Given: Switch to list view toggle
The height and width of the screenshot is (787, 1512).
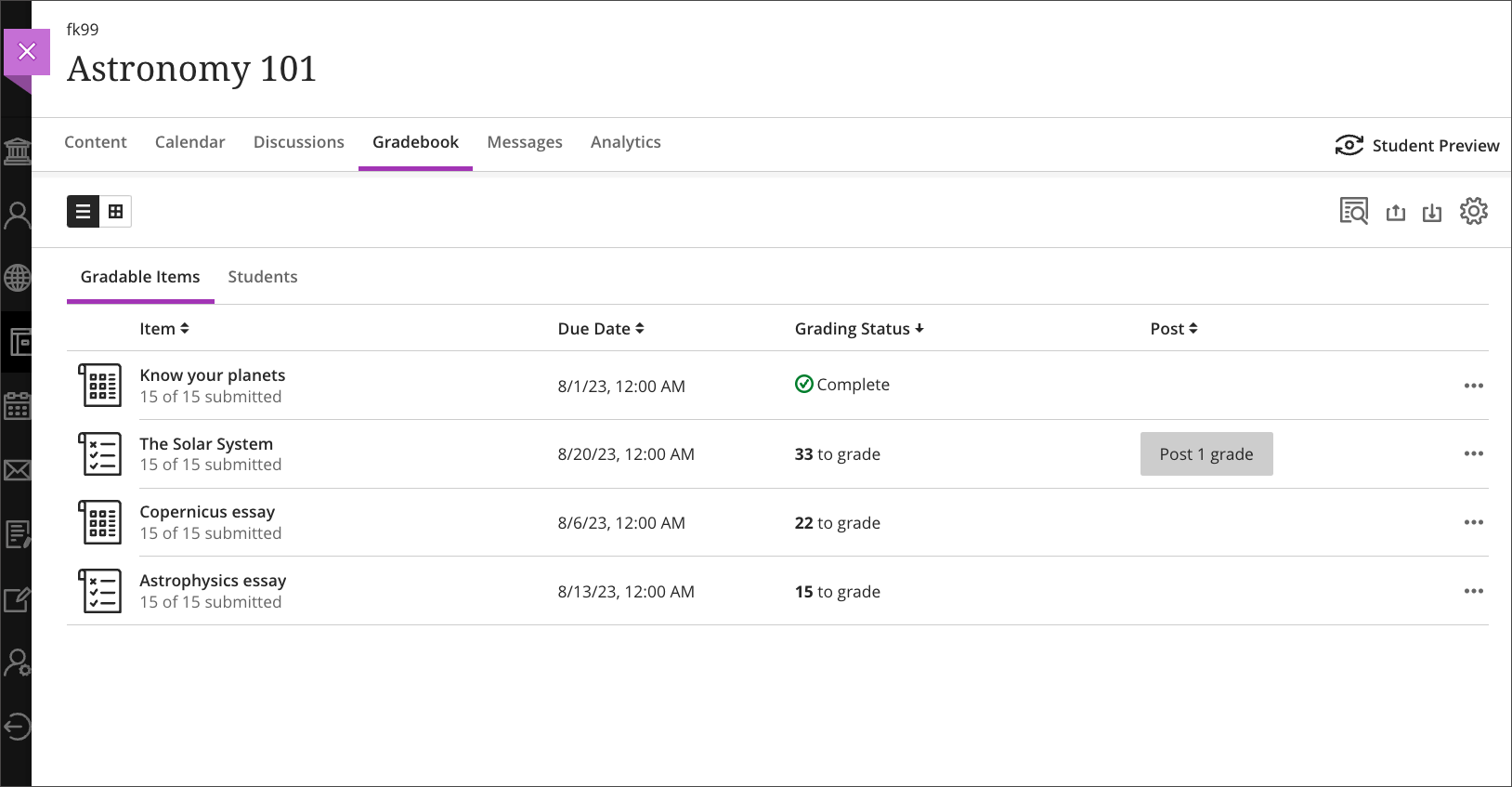Looking at the screenshot, I should pos(83,212).
